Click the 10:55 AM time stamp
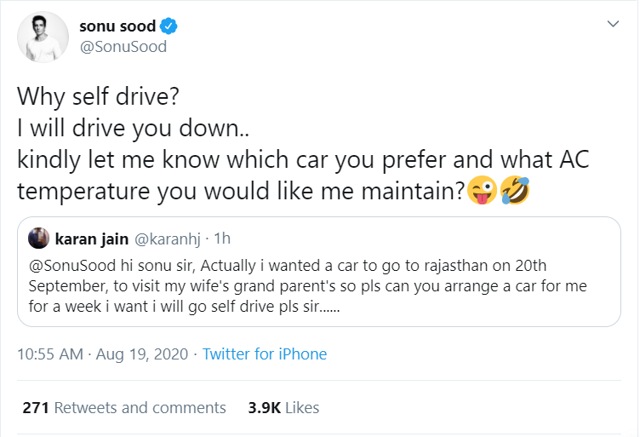This screenshot has height=437, width=640. (x=50, y=354)
